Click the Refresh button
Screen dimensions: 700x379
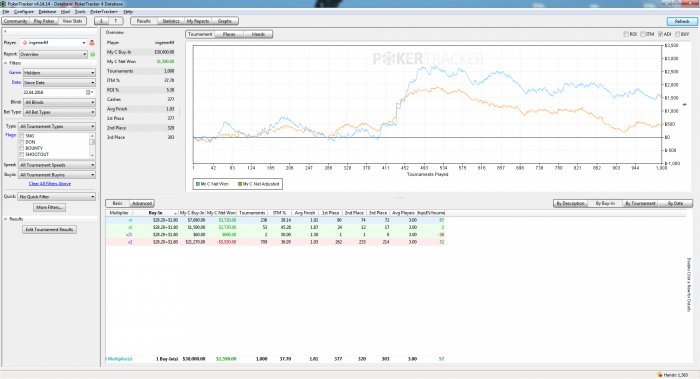click(x=682, y=21)
